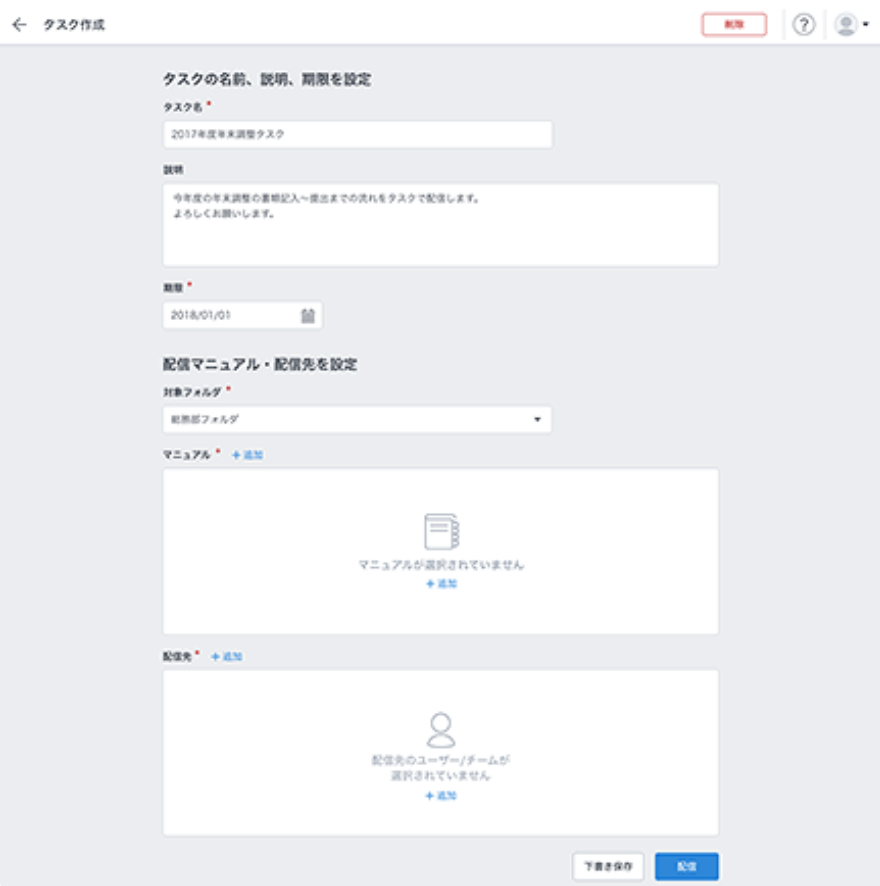Click inside the 説明 description textarea
The width and height of the screenshot is (880, 886).
tap(440, 220)
